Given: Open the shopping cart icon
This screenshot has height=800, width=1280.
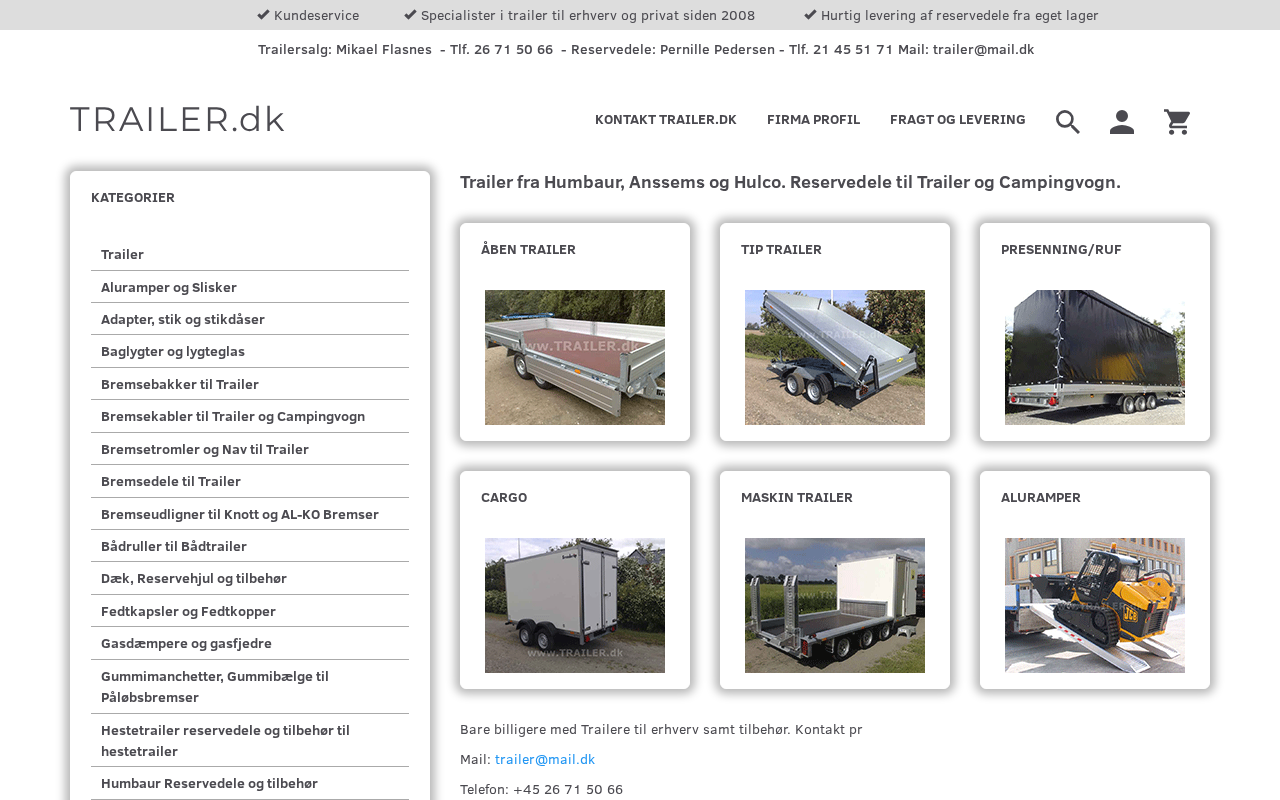Looking at the screenshot, I should click(1177, 122).
